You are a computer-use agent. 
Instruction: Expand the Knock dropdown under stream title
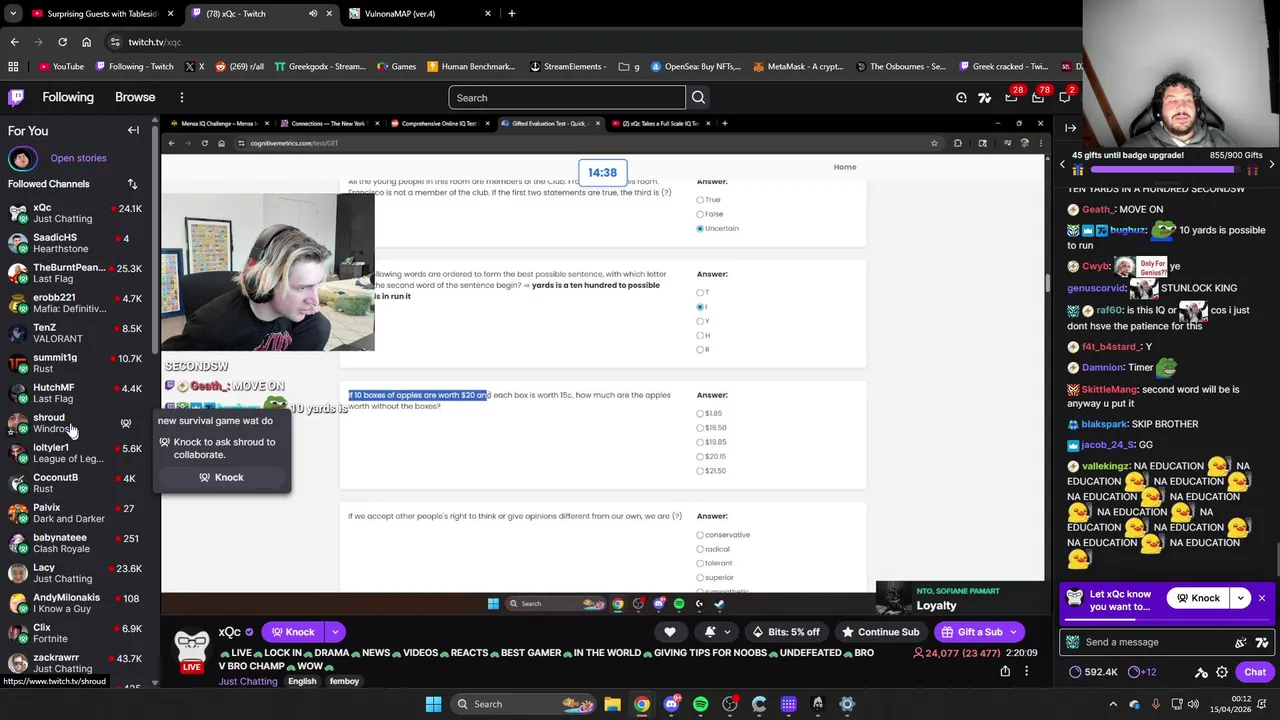click(x=335, y=632)
